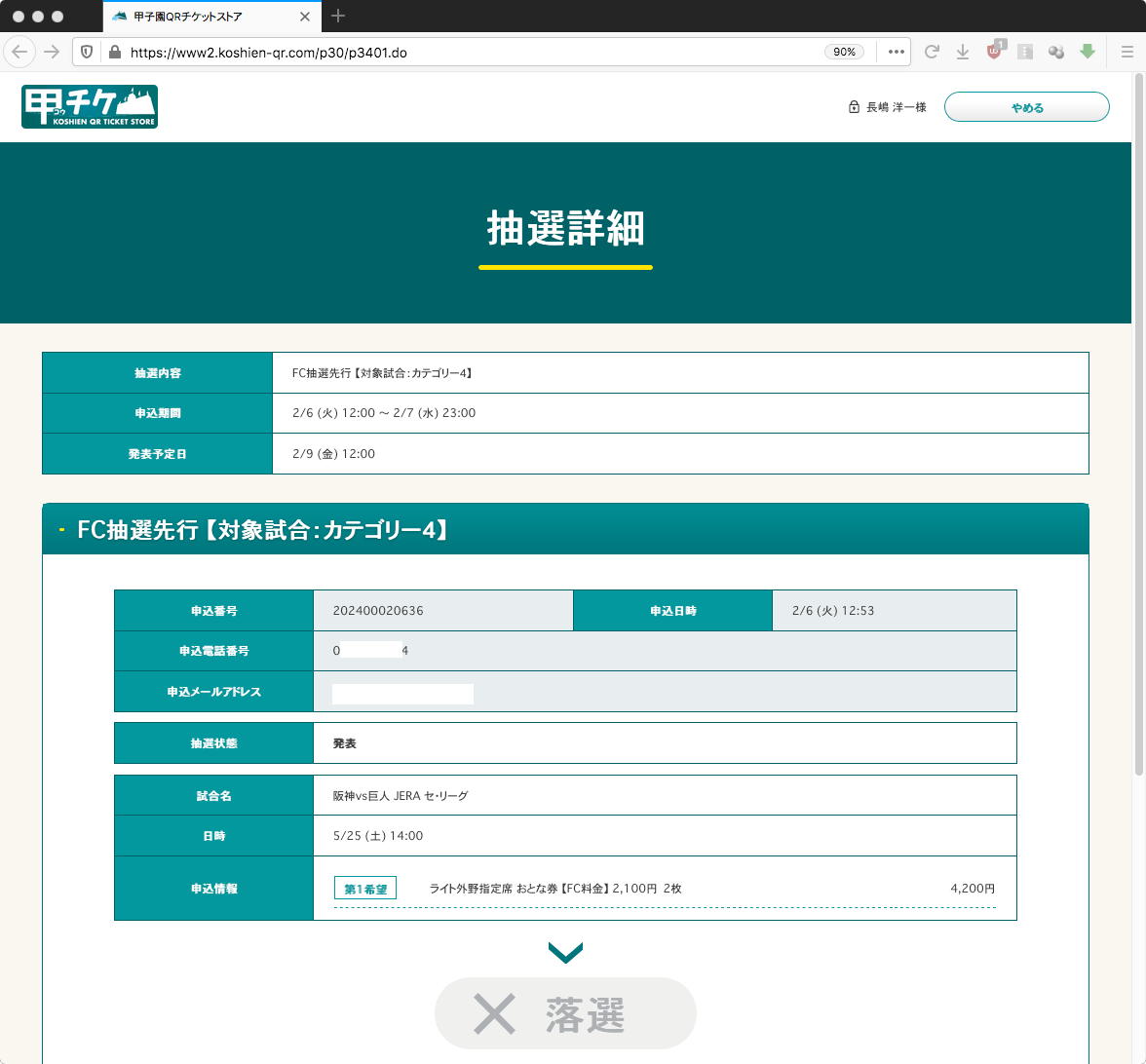Click the lottery status value 発表
1146x1064 pixels.
[344, 743]
